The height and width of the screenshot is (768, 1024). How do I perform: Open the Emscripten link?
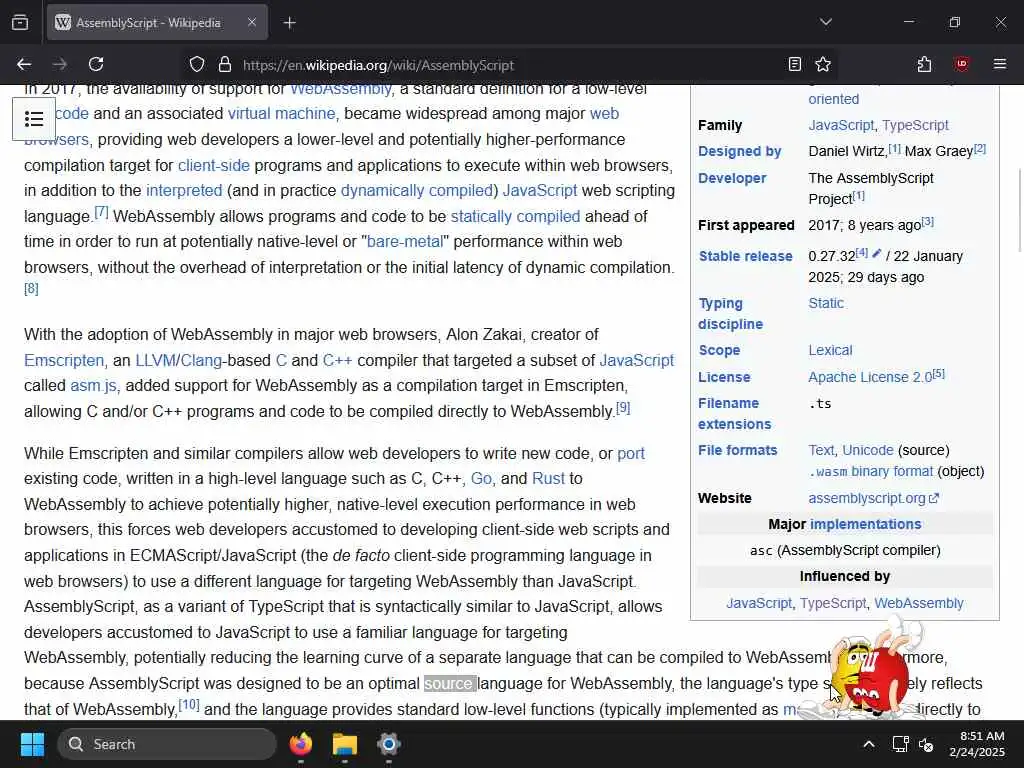coord(64,360)
